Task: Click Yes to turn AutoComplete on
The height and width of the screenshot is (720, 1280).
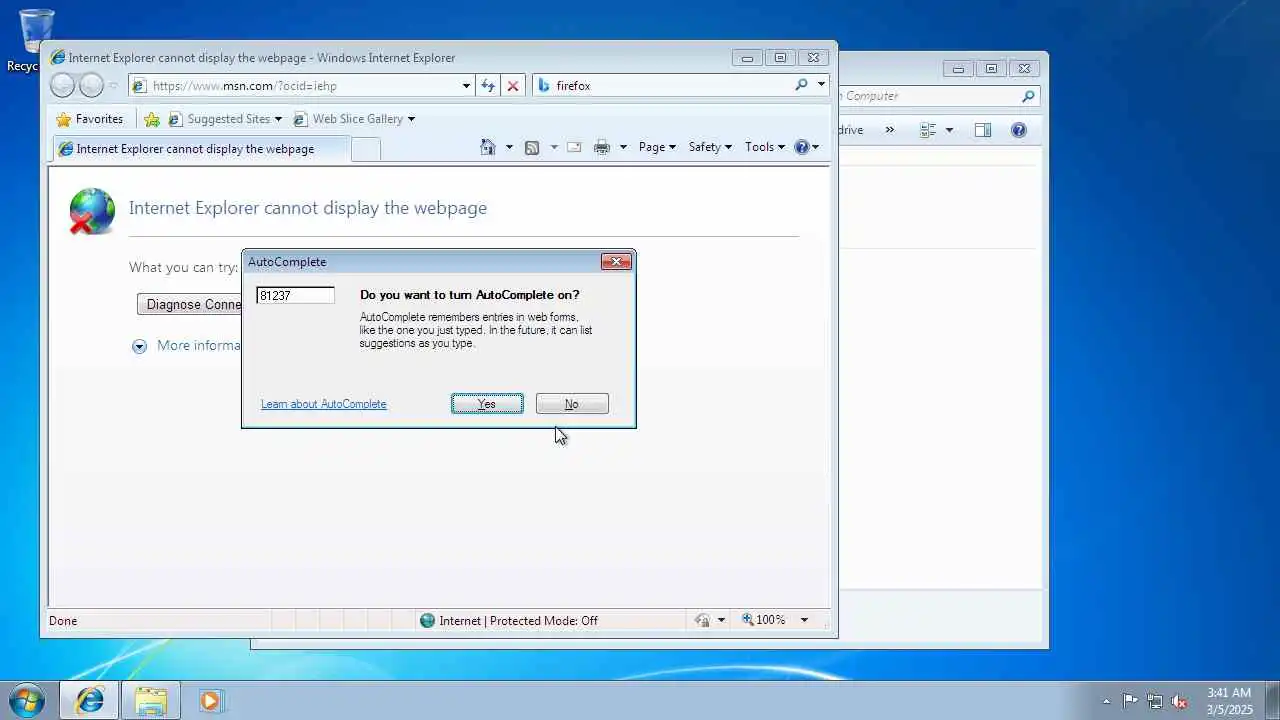Action: (487, 404)
